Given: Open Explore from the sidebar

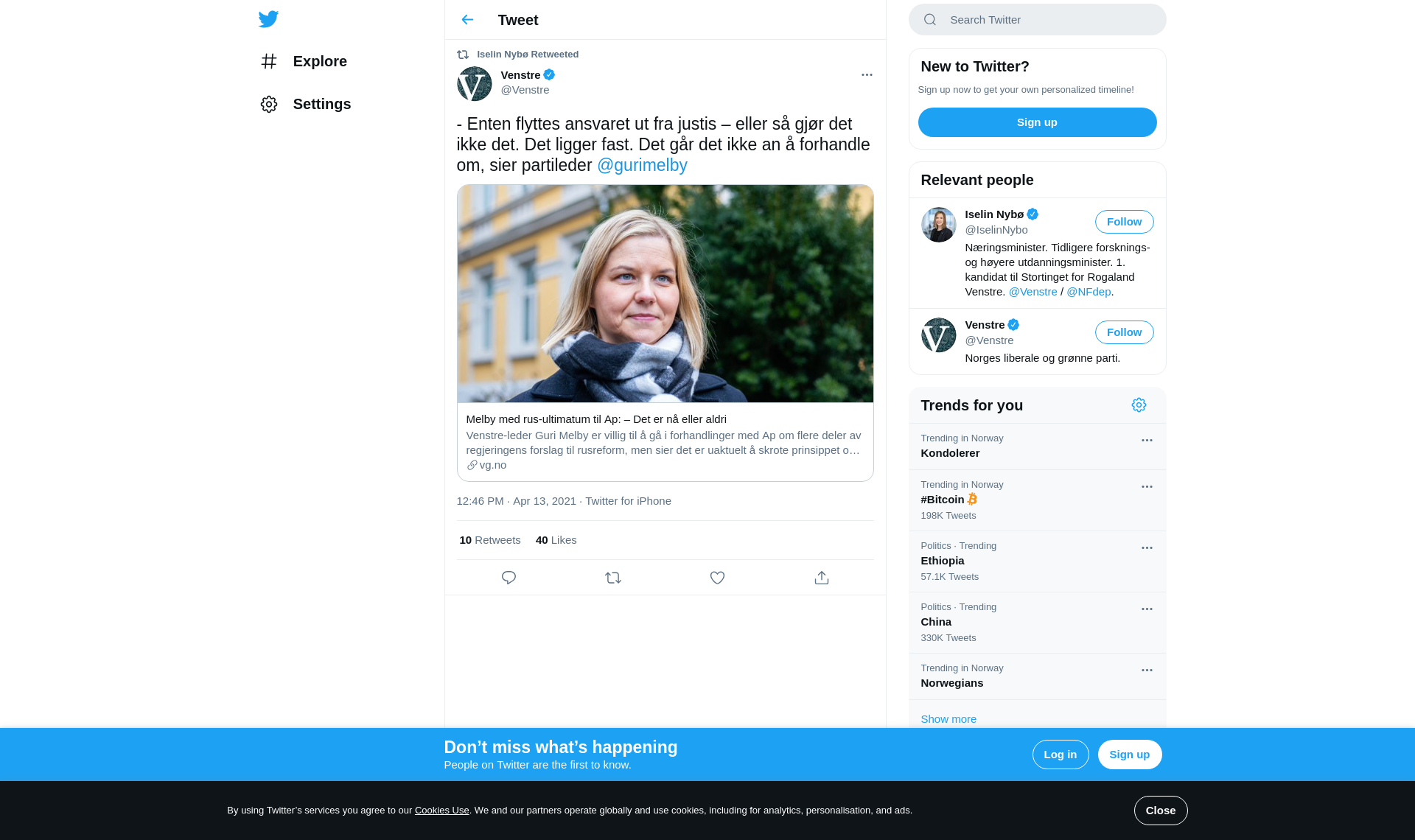Looking at the screenshot, I should [303, 61].
